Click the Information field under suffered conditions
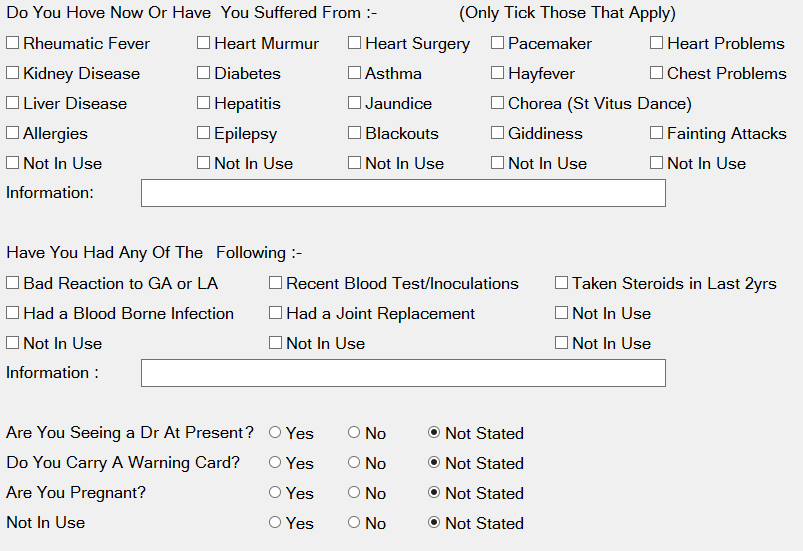 pyautogui.click(x=403, y=193)
